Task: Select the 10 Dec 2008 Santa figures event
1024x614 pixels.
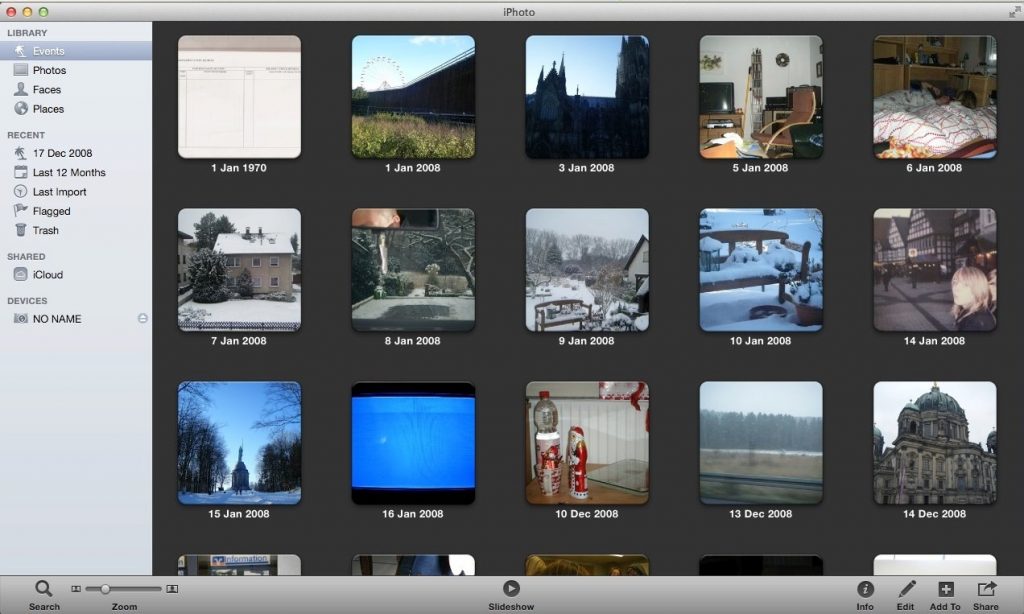Action: 587,443
